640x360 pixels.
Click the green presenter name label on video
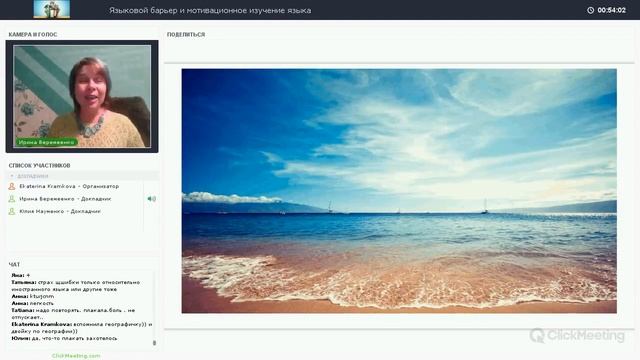click(x=47, y=142)
